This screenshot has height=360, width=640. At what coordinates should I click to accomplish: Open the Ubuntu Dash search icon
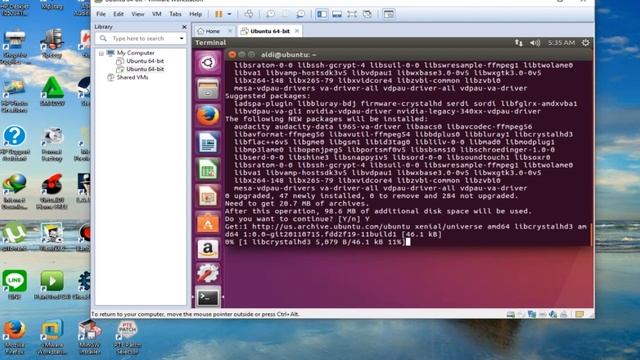208,63
